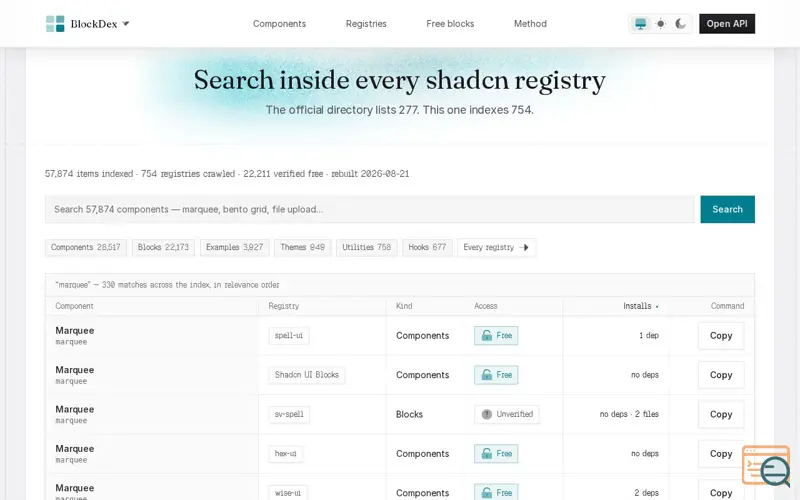800x500 pixels.
Task: Copy command for Shadcn UI Blocks Marquee
Action: click(x=721, y=375)
